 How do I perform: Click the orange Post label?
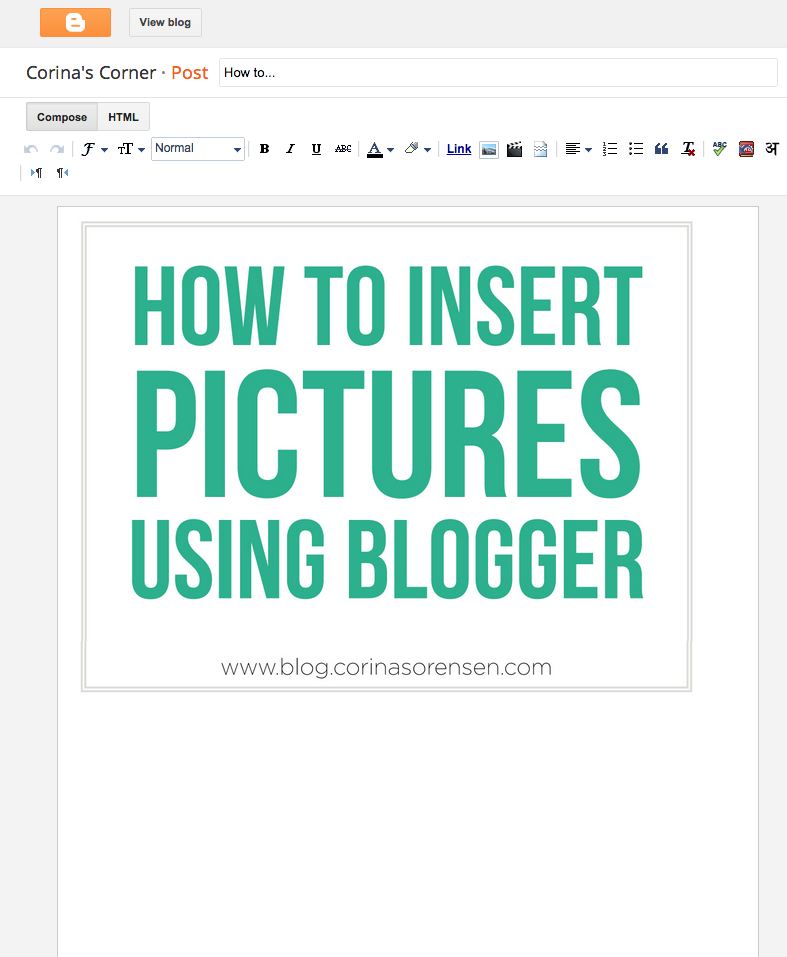pyautogui.click(x=189, y=73)
